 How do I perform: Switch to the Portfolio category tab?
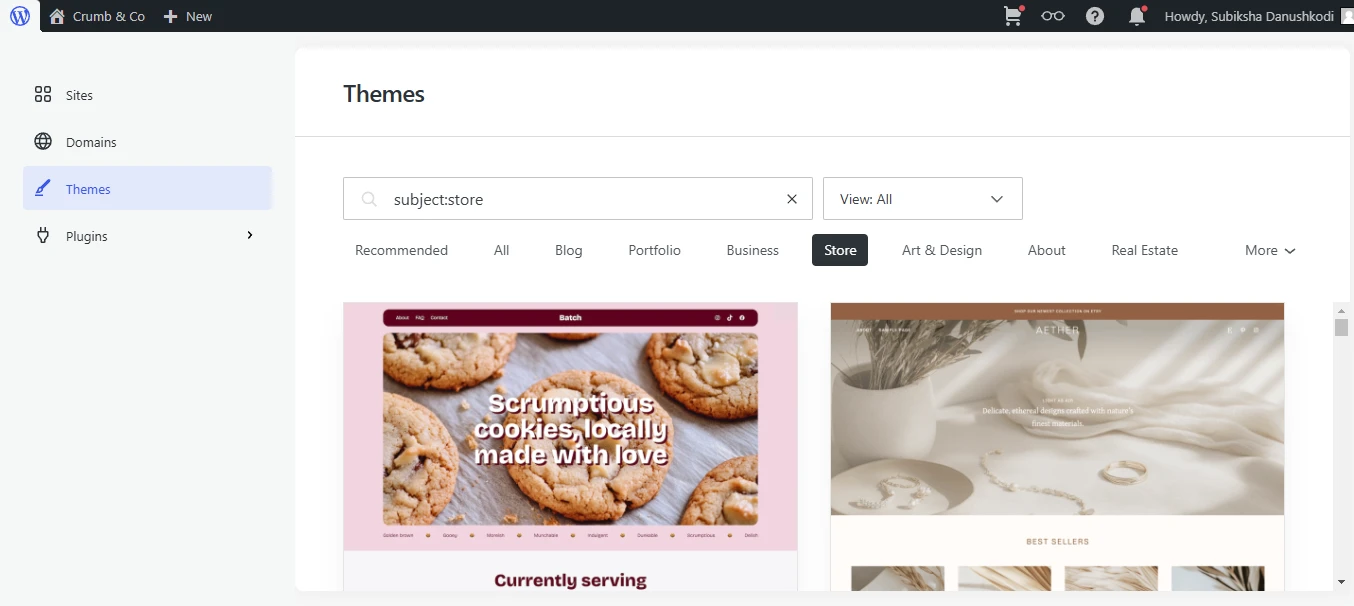[x=654, y=250]
